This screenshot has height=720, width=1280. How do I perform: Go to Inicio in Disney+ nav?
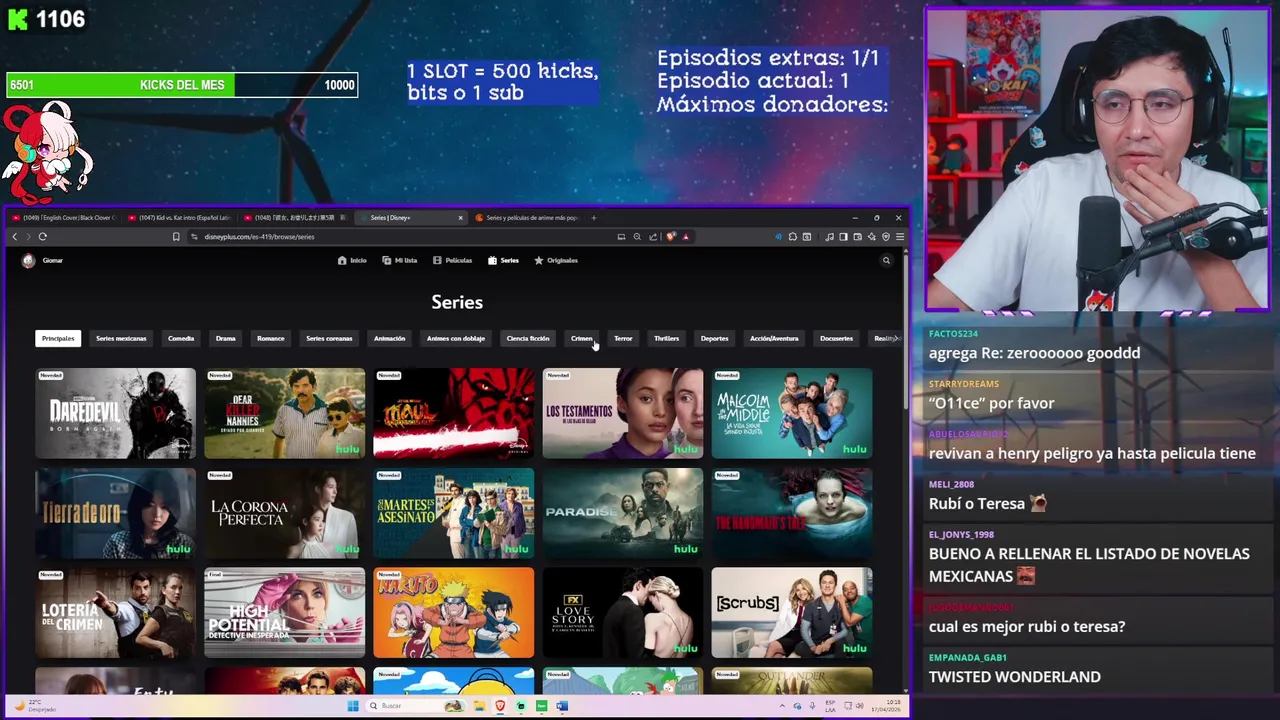[x=352, y=261]
